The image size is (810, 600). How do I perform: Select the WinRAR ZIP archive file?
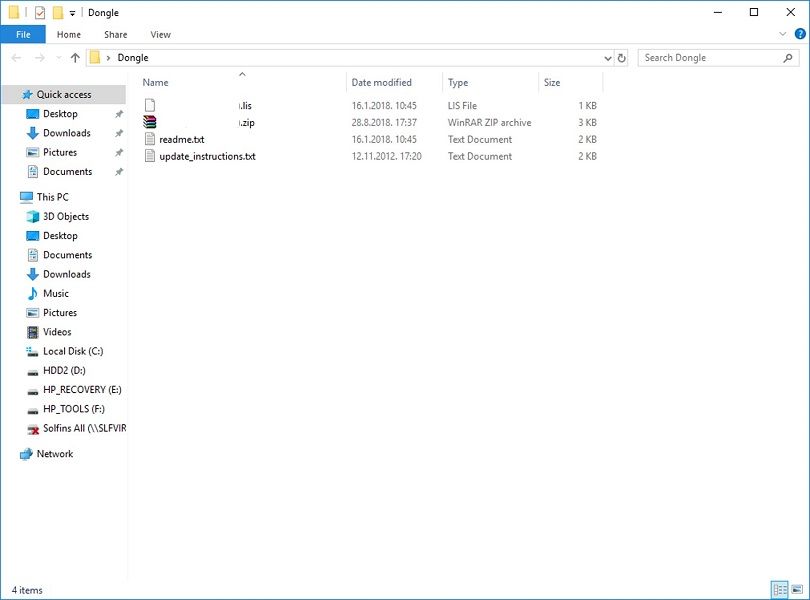(197, 122)
